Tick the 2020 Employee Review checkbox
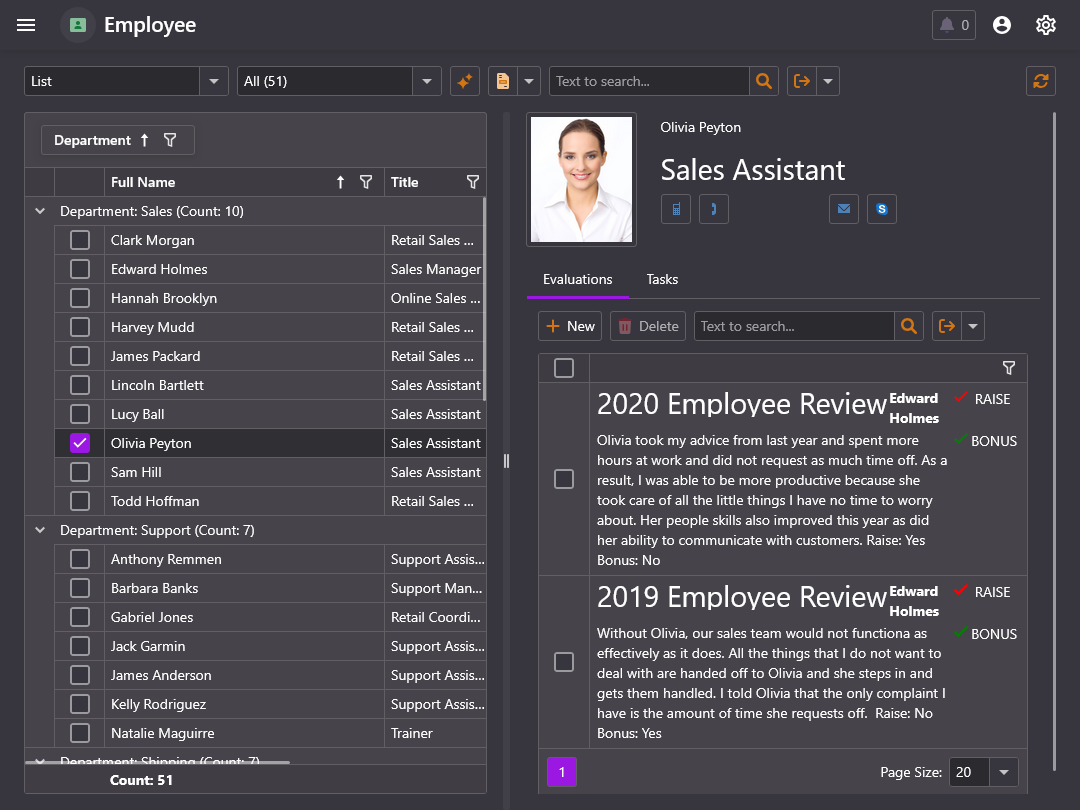 pyautogui.click(x=564, y=479)
